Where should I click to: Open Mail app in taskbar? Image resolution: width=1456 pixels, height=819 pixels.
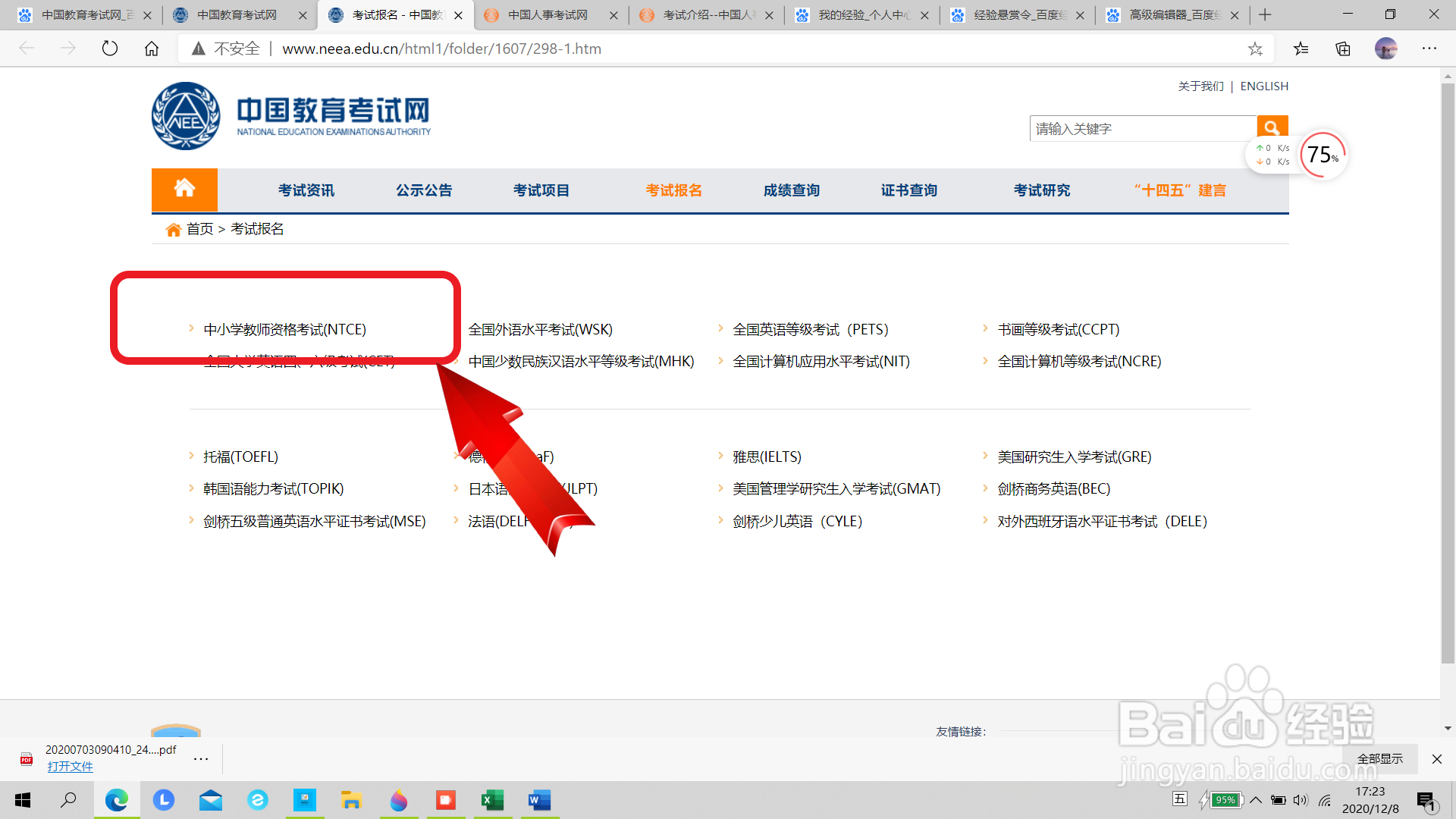click(x=211, y=800)
